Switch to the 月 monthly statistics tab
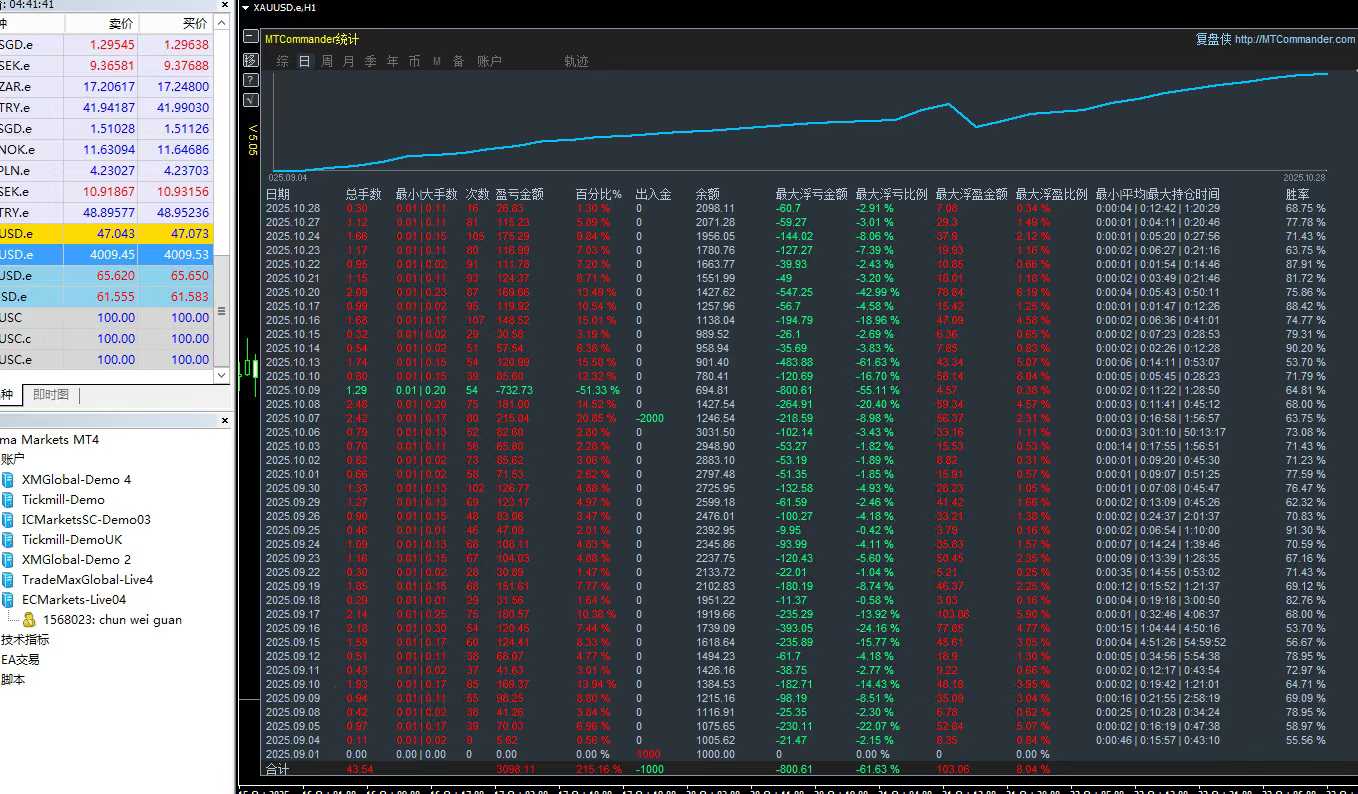 [x=349, y=61]
